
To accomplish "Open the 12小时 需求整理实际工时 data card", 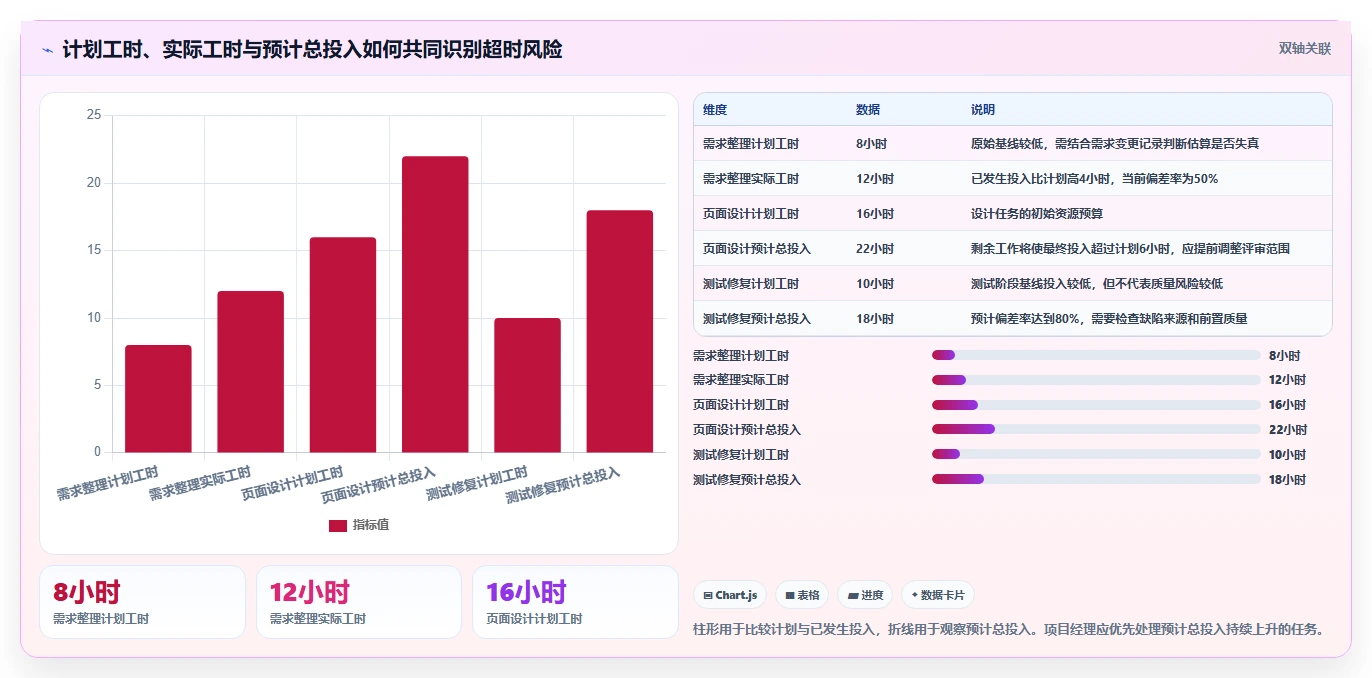I will pos(359,602).
